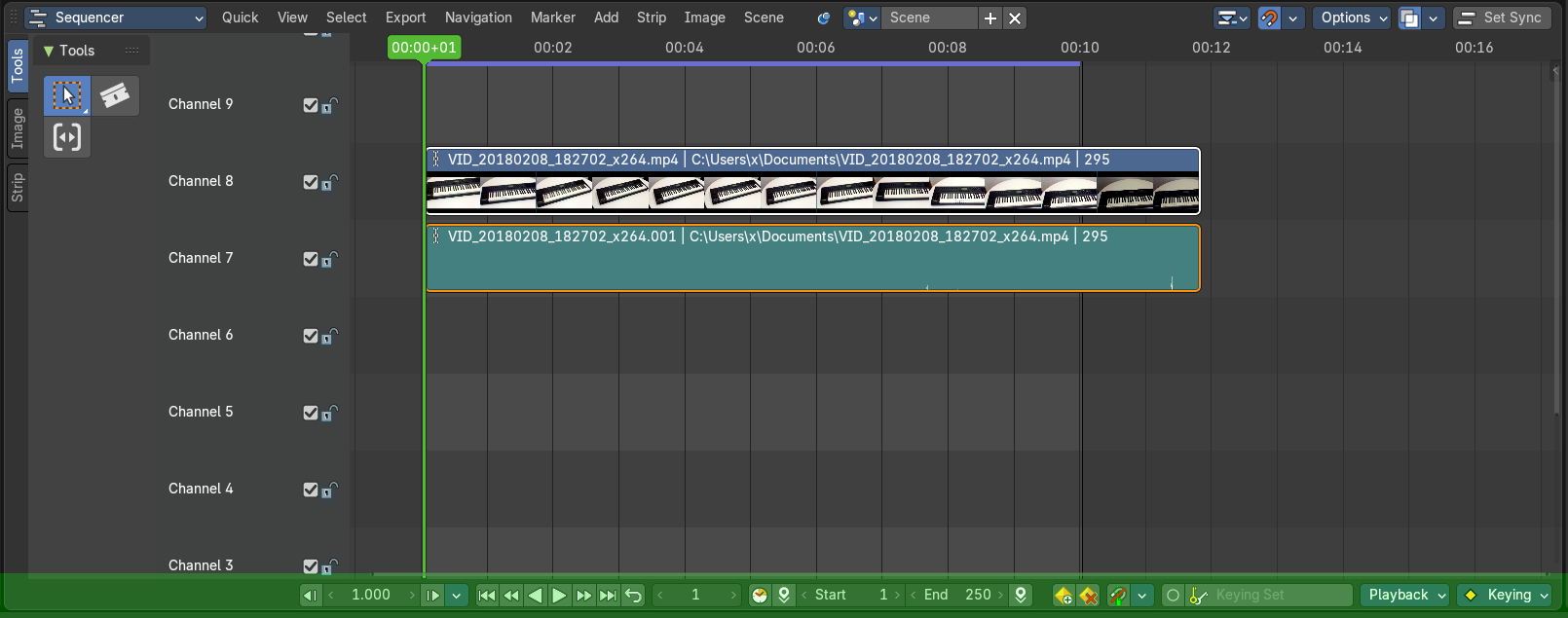Uncheck the Channel 9 mute checkbox
The width and height of the screenshot is (1568, 618).
pyautogui.click(x=311, y=105)
